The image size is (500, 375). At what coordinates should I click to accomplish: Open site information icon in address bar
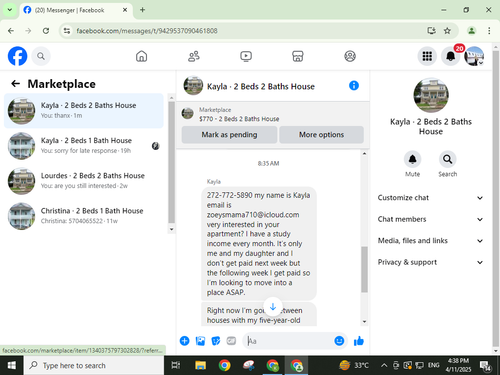(67, 31)
